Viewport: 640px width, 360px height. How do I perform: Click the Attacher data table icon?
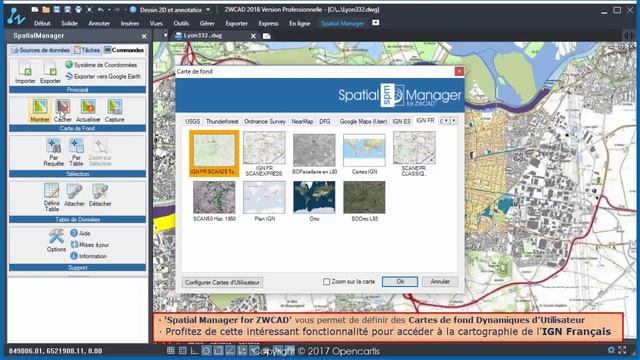74,195
